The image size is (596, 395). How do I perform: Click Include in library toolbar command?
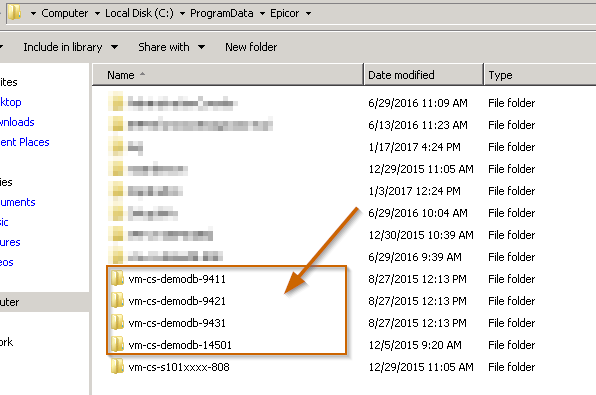click(x=63, y=47)
